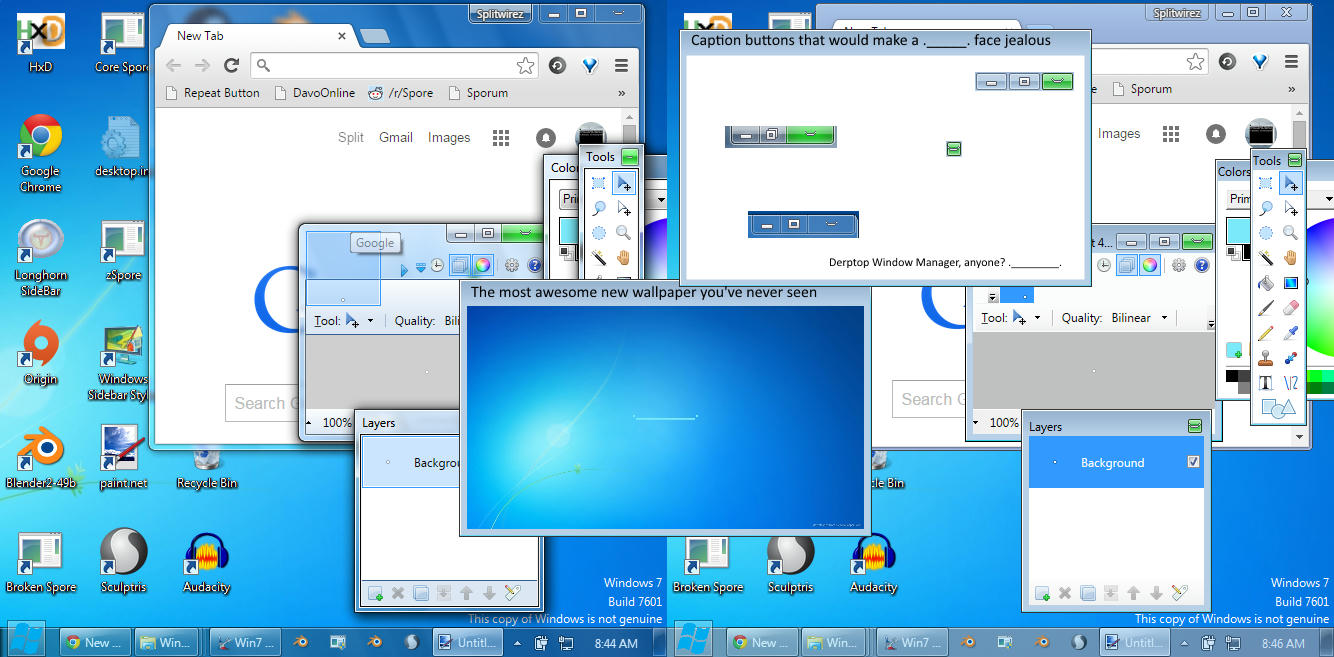The height and width of the screenshot is (657, 1334).
Task: Show hidden tray icons beside 8:44 AM clock
Action: pyautogui.click(x=515, y=643)
